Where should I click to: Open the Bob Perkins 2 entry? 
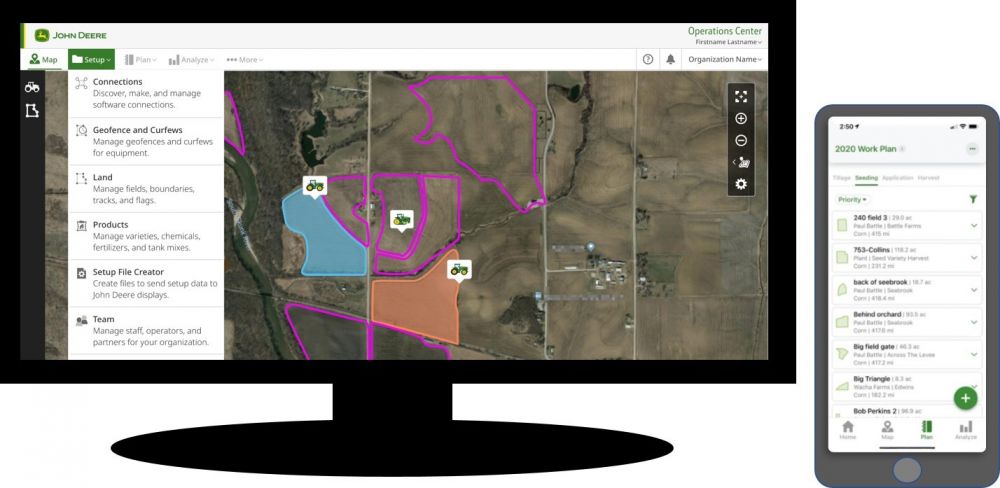pos(907,412)
